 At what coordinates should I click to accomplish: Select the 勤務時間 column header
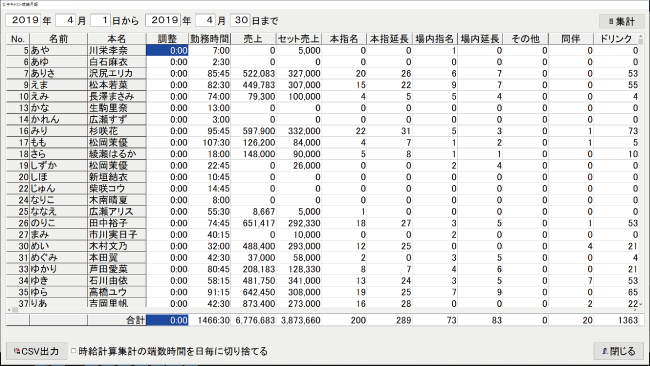(x=210, y=39)
